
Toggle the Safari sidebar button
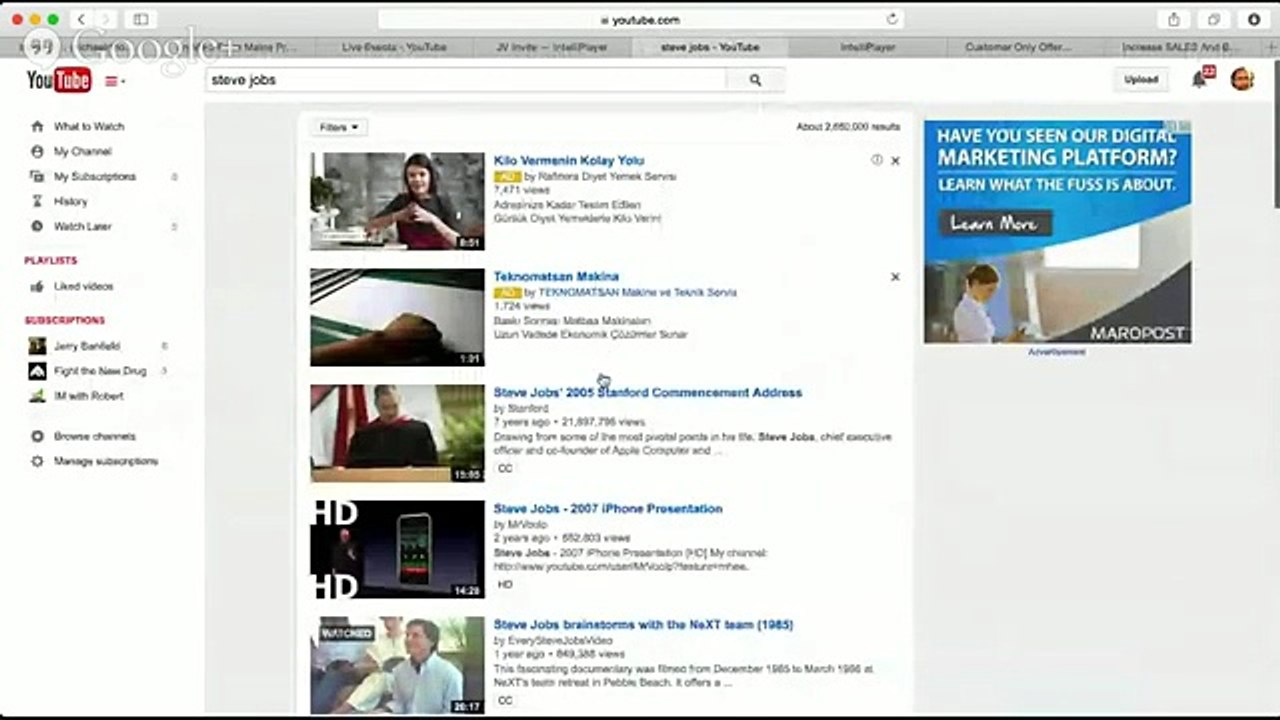tap(141, 19)
